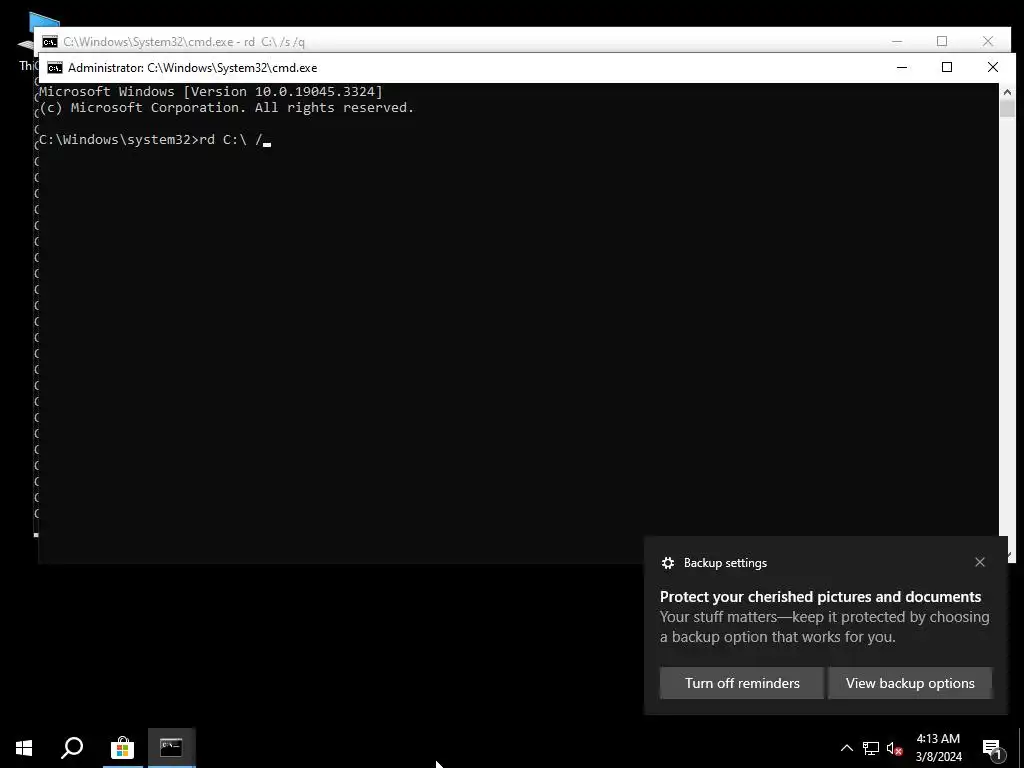Maximize the Administrator cmd.exe window
This screenshot has width=1024, height=768.
pos(947,67)
